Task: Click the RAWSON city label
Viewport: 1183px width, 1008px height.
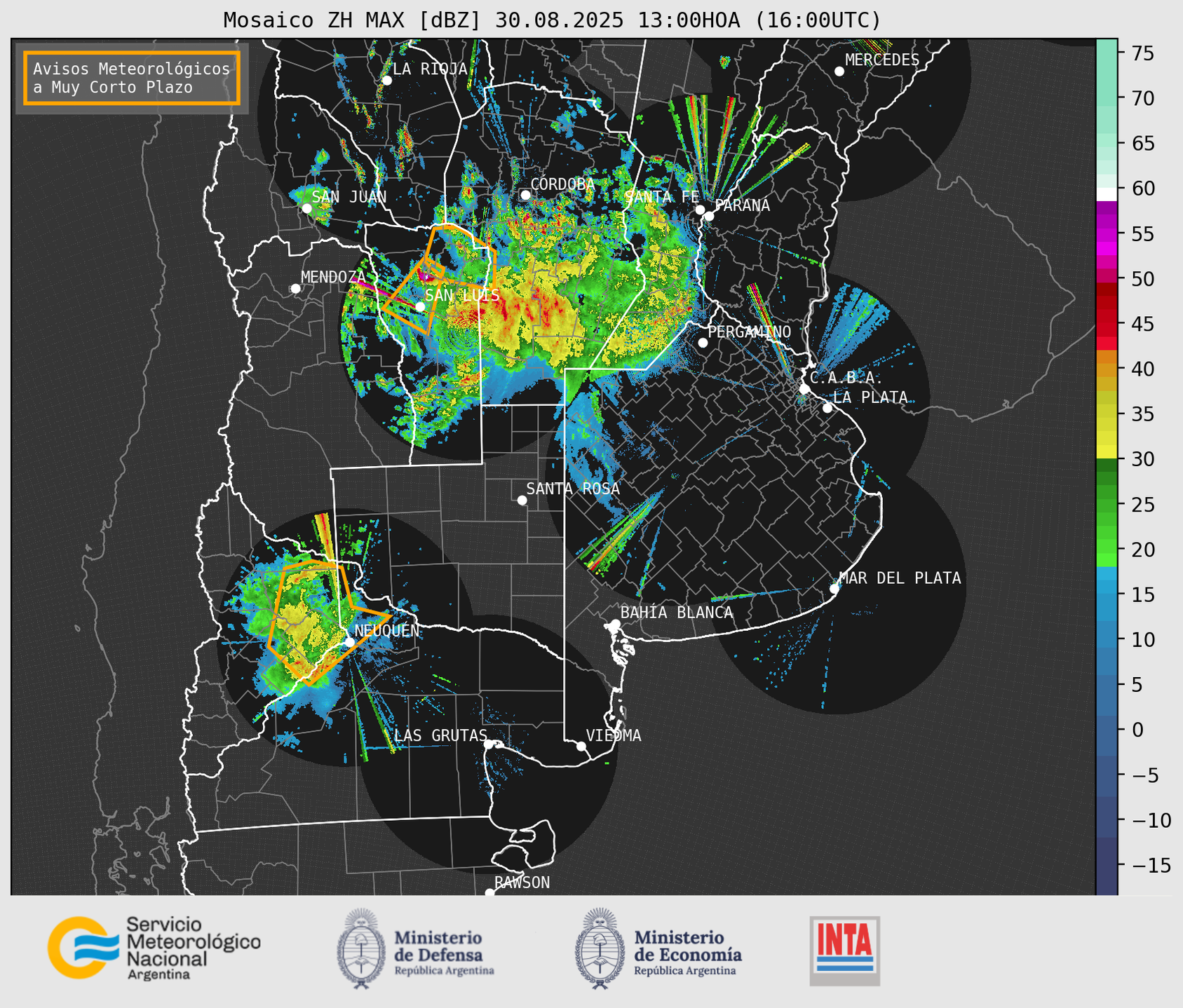Action: (522, 883)
